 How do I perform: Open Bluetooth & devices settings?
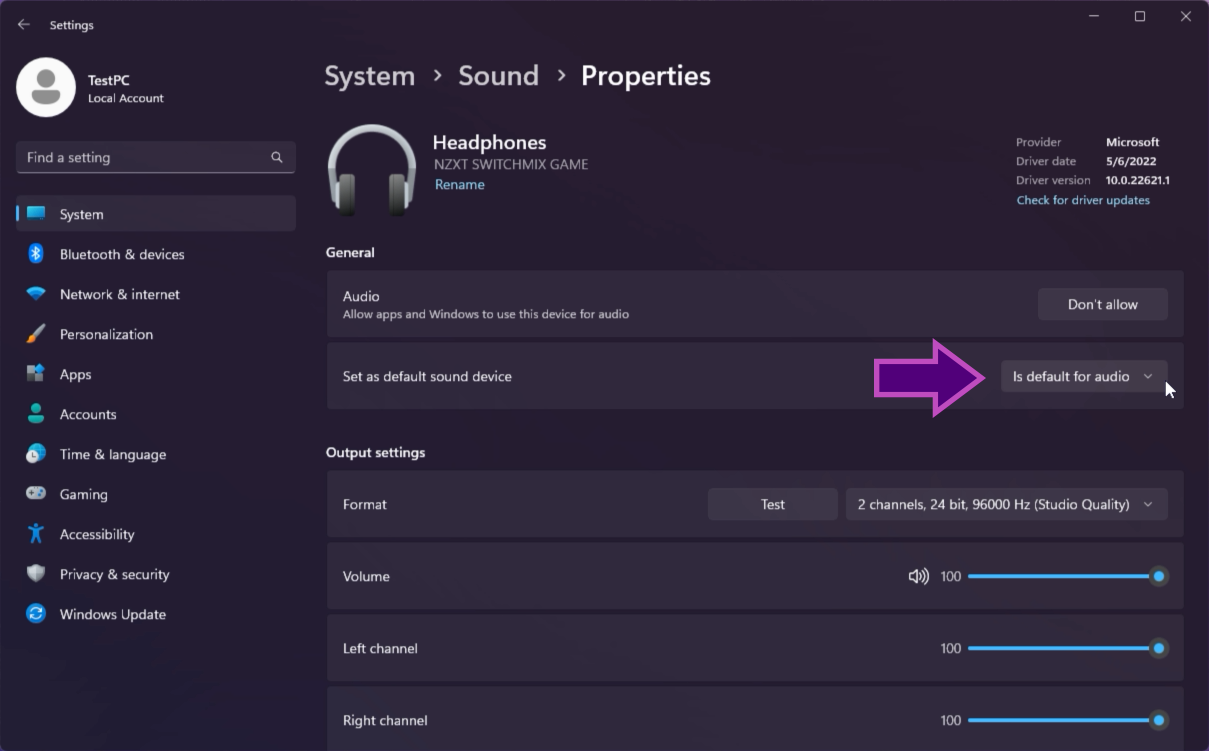point(156,254)
